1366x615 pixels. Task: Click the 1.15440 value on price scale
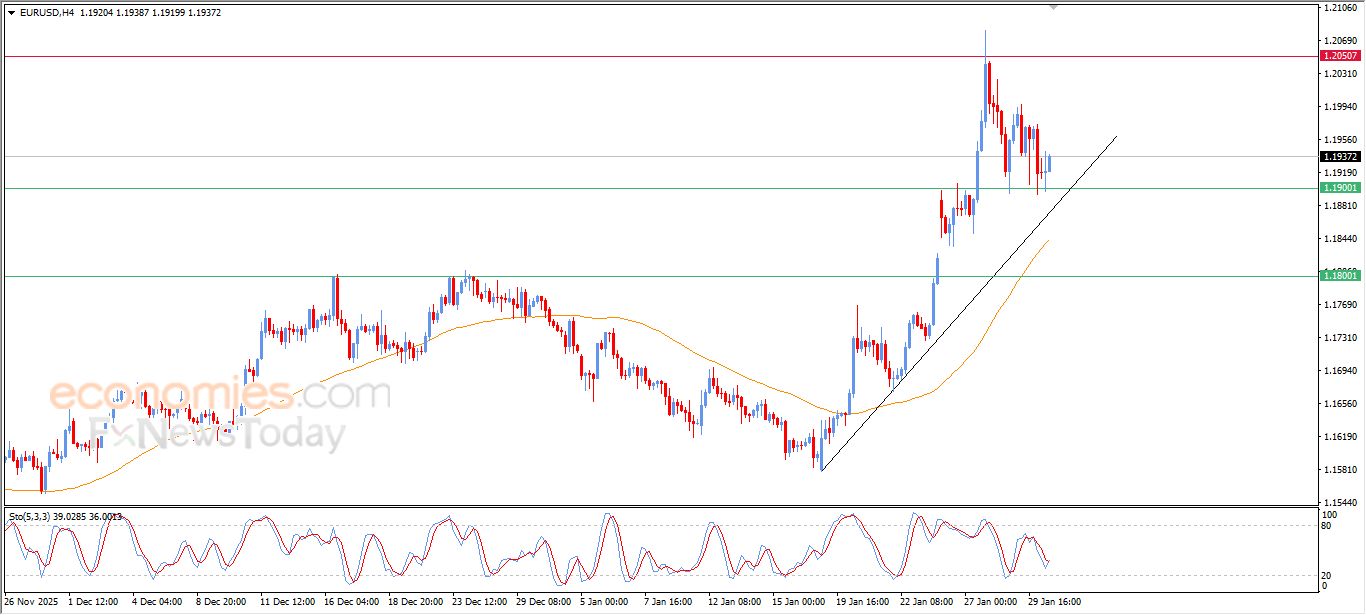click(1338, 502)
